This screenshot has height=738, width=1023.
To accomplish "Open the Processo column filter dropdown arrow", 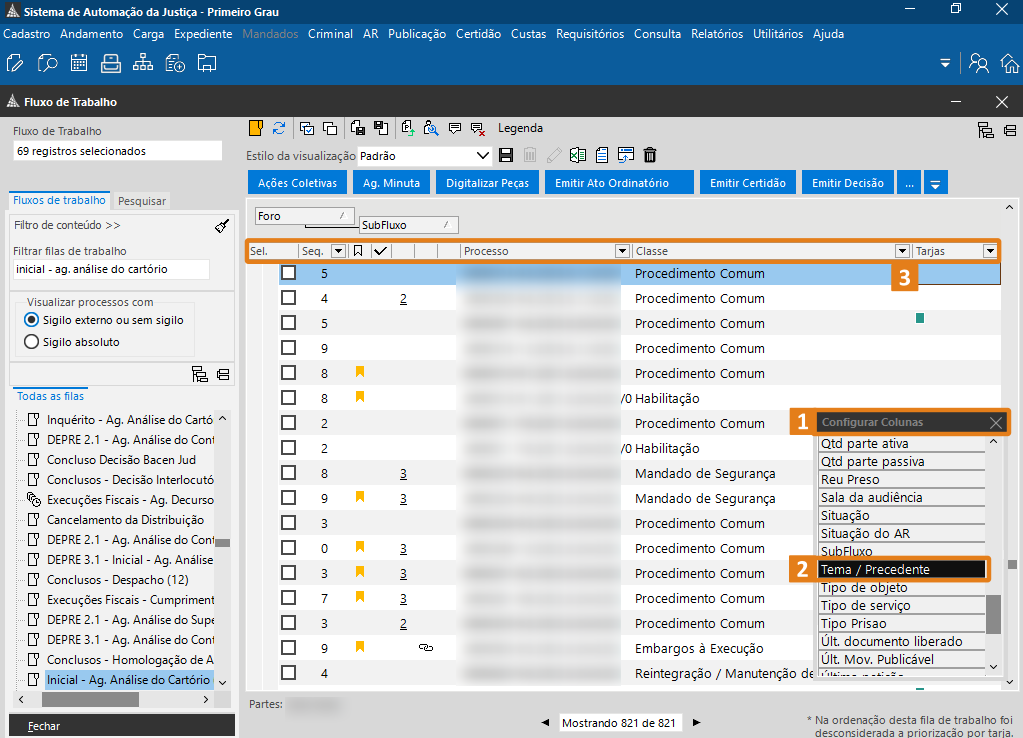I will click(x=622, y=251).
